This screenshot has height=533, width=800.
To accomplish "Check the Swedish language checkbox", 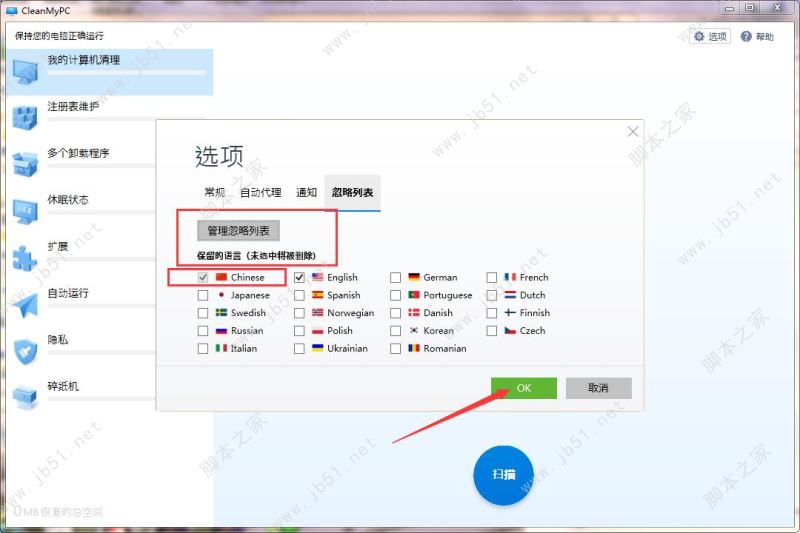I will pyautogui.click(x=203, y=313).
